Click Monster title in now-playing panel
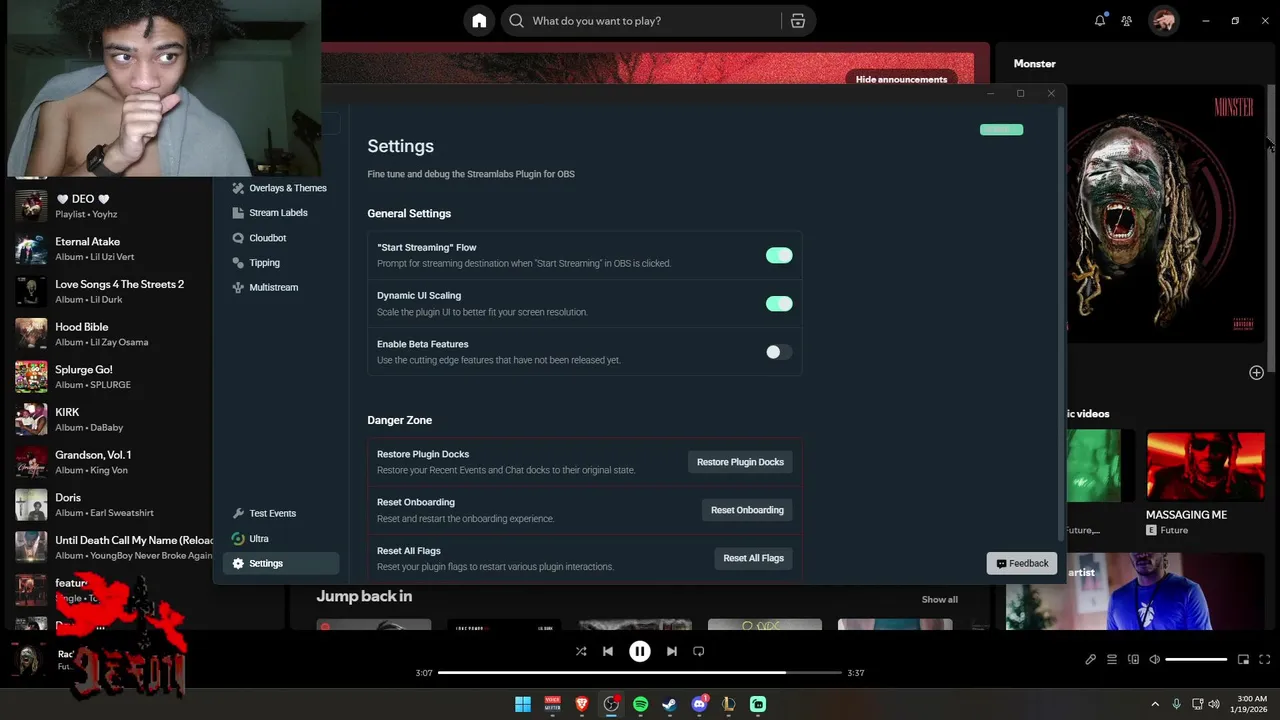 1034,63
